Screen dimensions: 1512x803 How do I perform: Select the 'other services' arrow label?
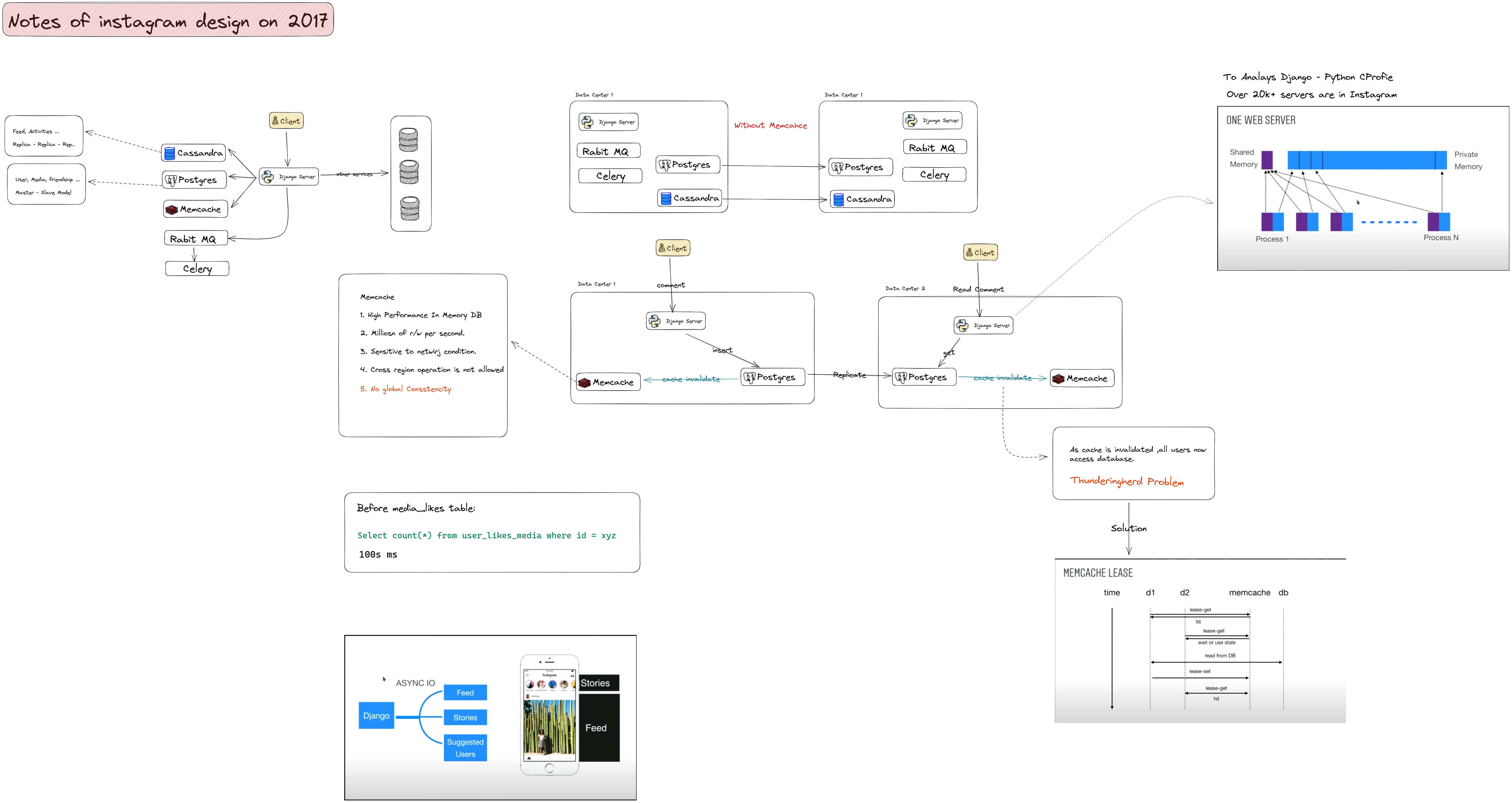[354, 174]
